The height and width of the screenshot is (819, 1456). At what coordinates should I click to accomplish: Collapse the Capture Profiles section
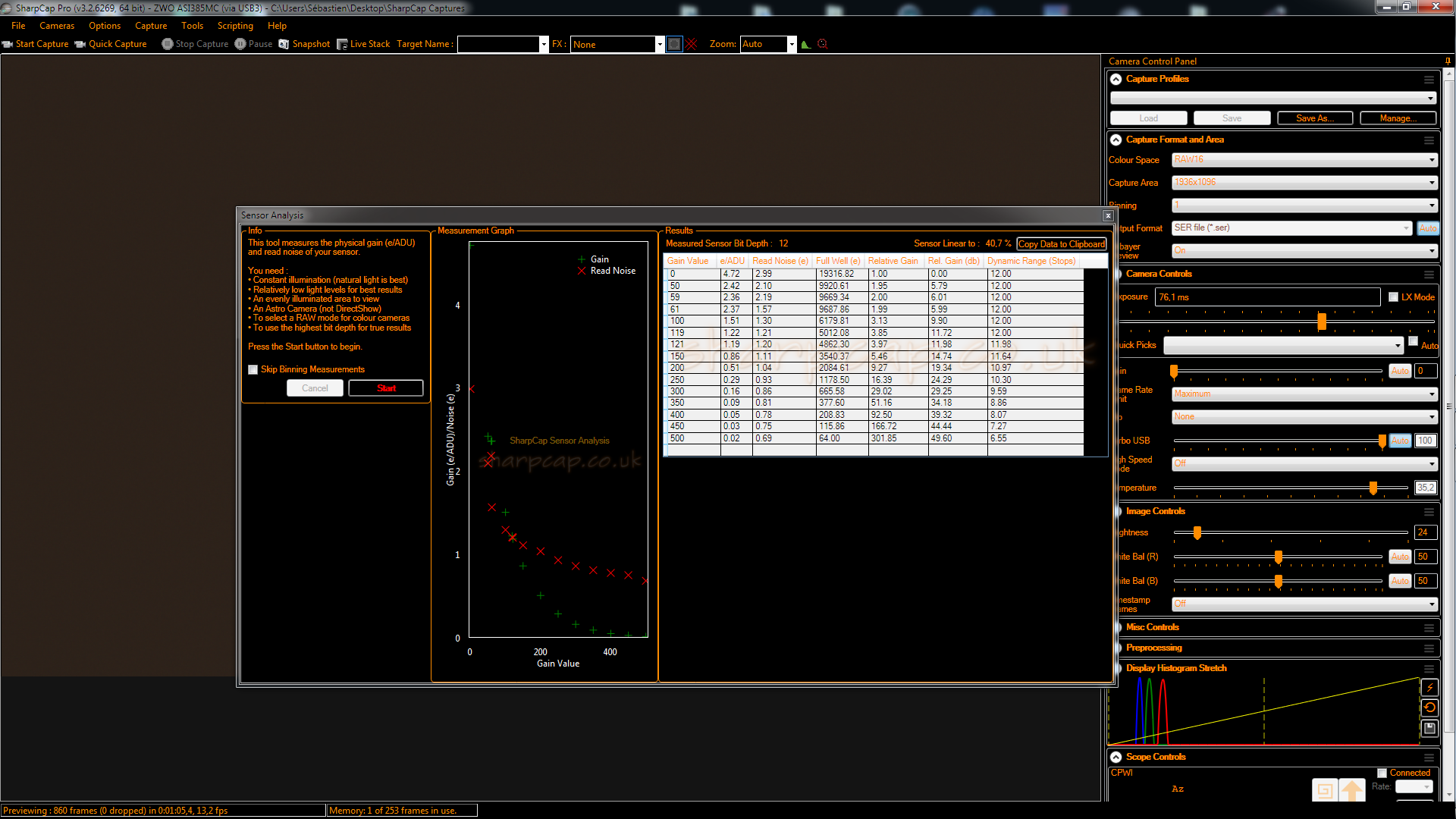[1116, 79]
